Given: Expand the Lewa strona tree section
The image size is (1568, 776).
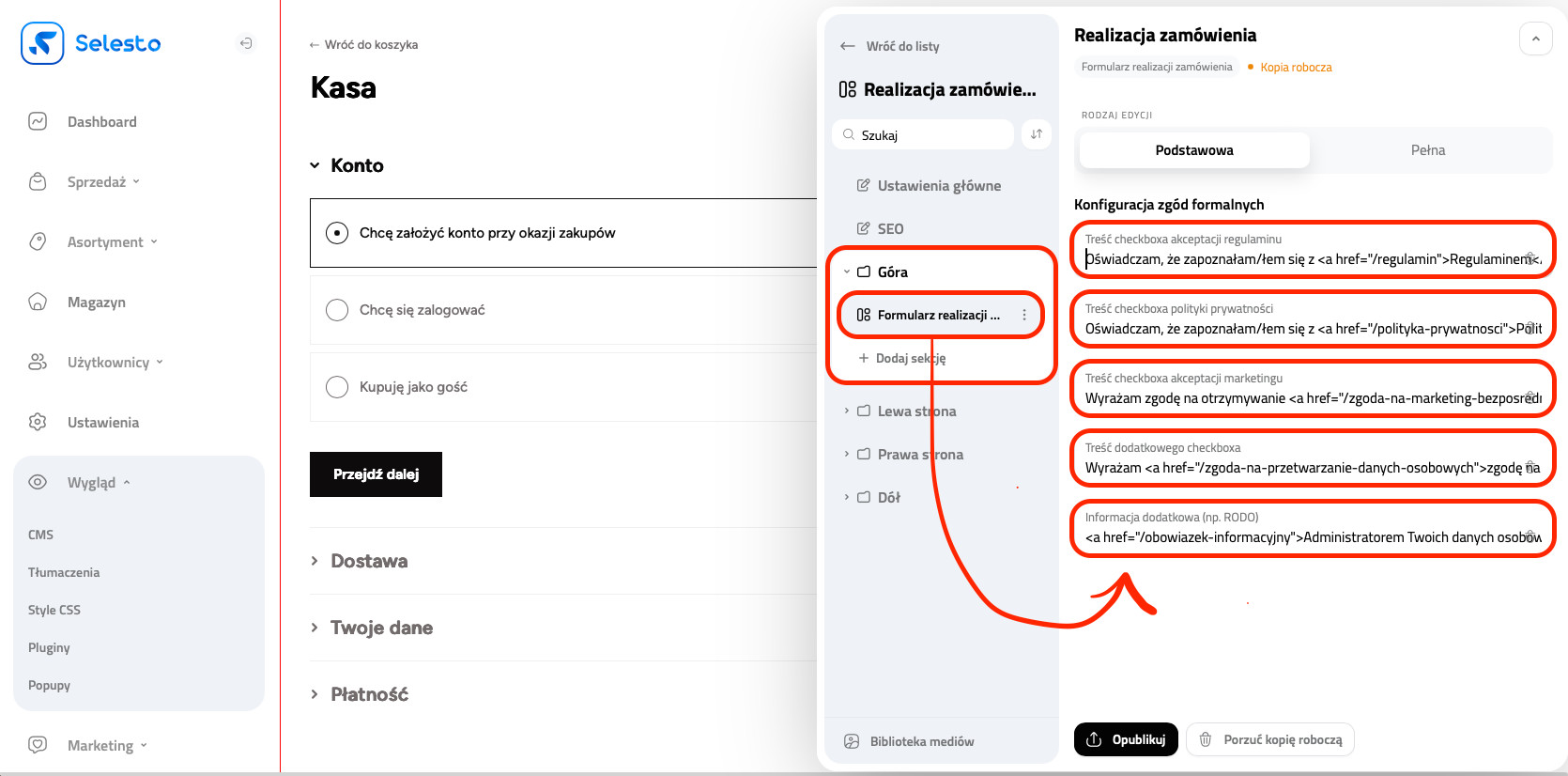Looking at the screenshot, I should tap(847, 411).
